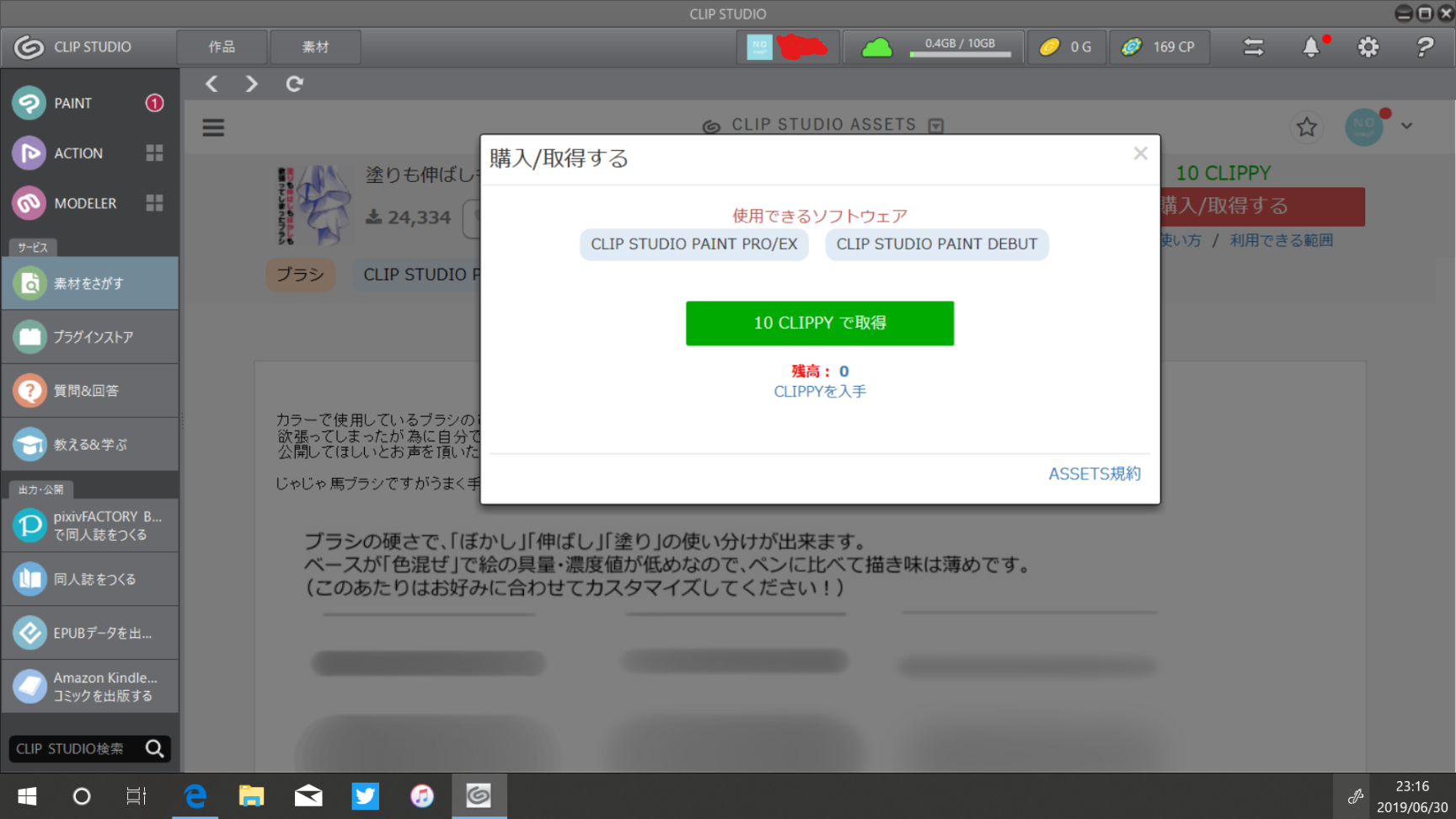Switch to the 作品 tab
Viewport: 1456px width, 819px height.
click(222, 47)
